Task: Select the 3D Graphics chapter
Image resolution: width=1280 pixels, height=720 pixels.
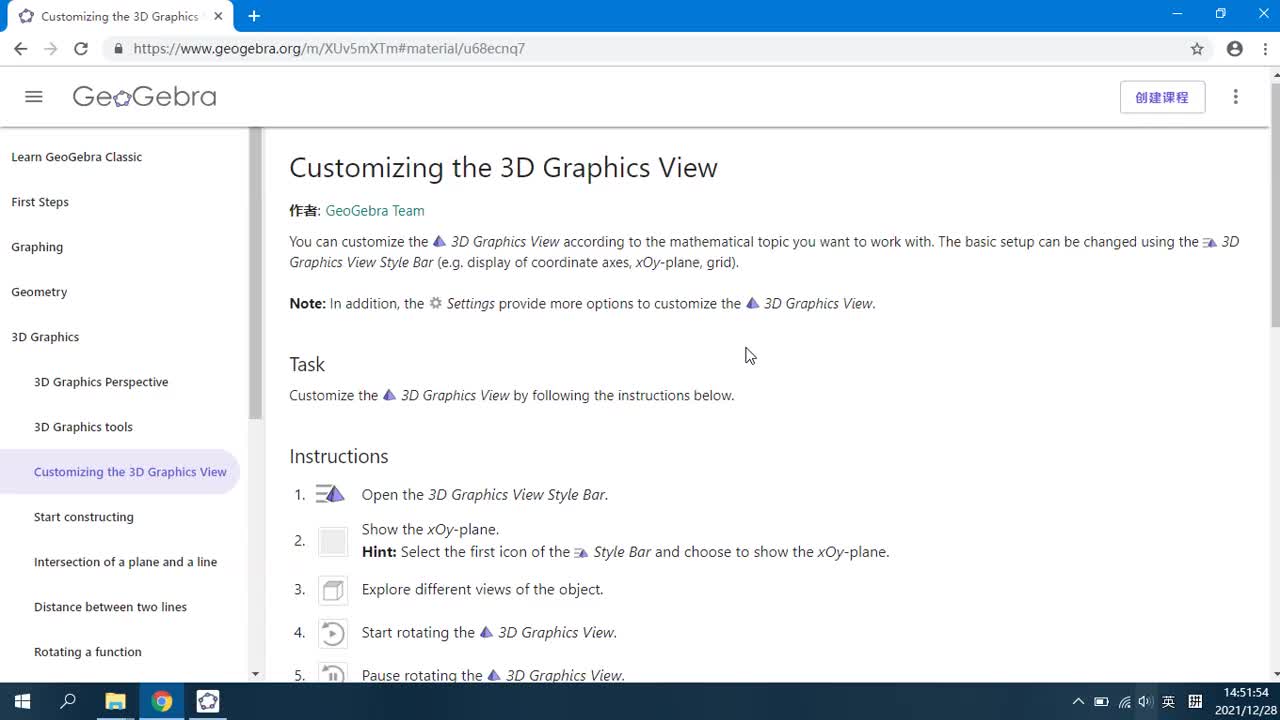Action: (x=45, y=337)
